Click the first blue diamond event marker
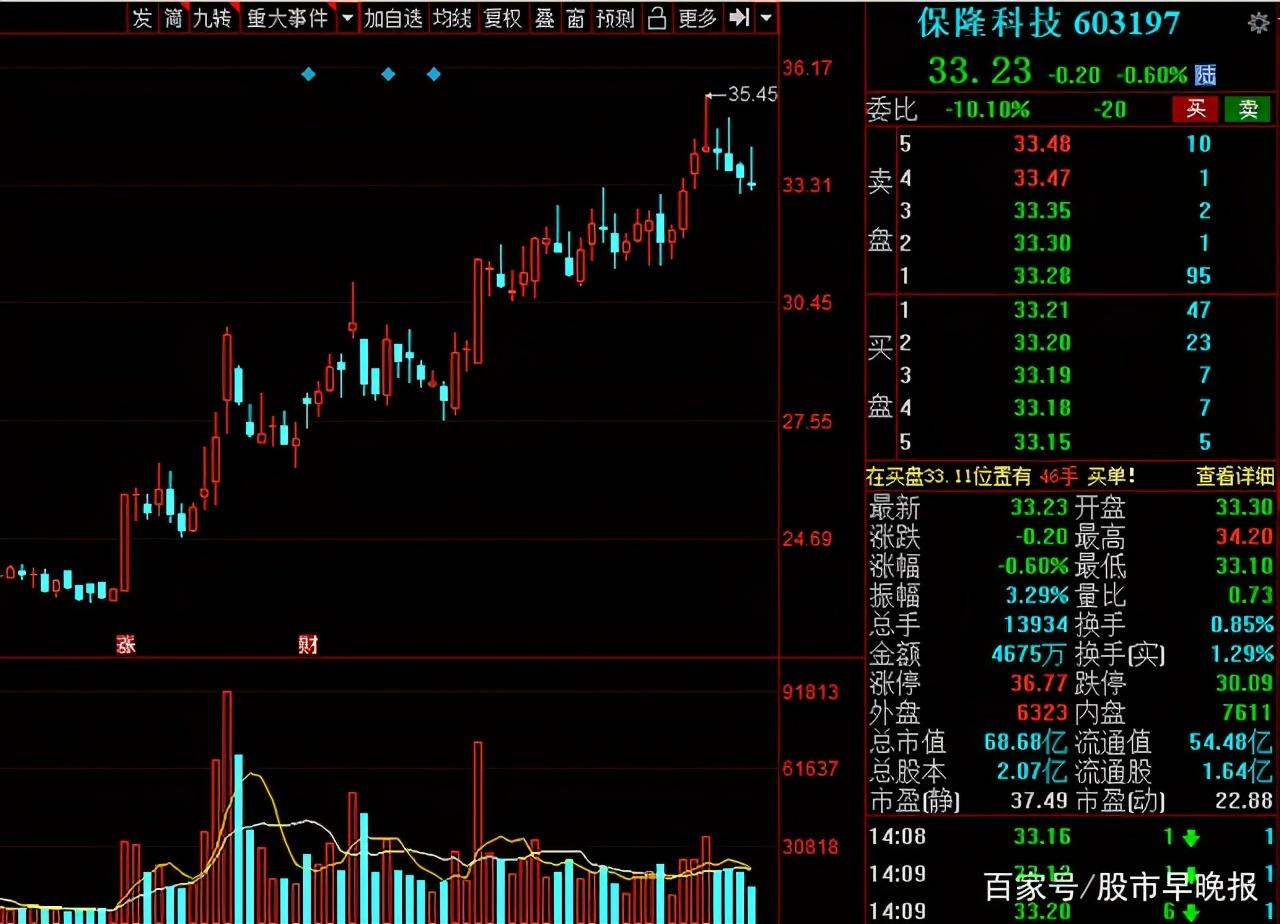 pyautogui.click(x=308, y=74)
